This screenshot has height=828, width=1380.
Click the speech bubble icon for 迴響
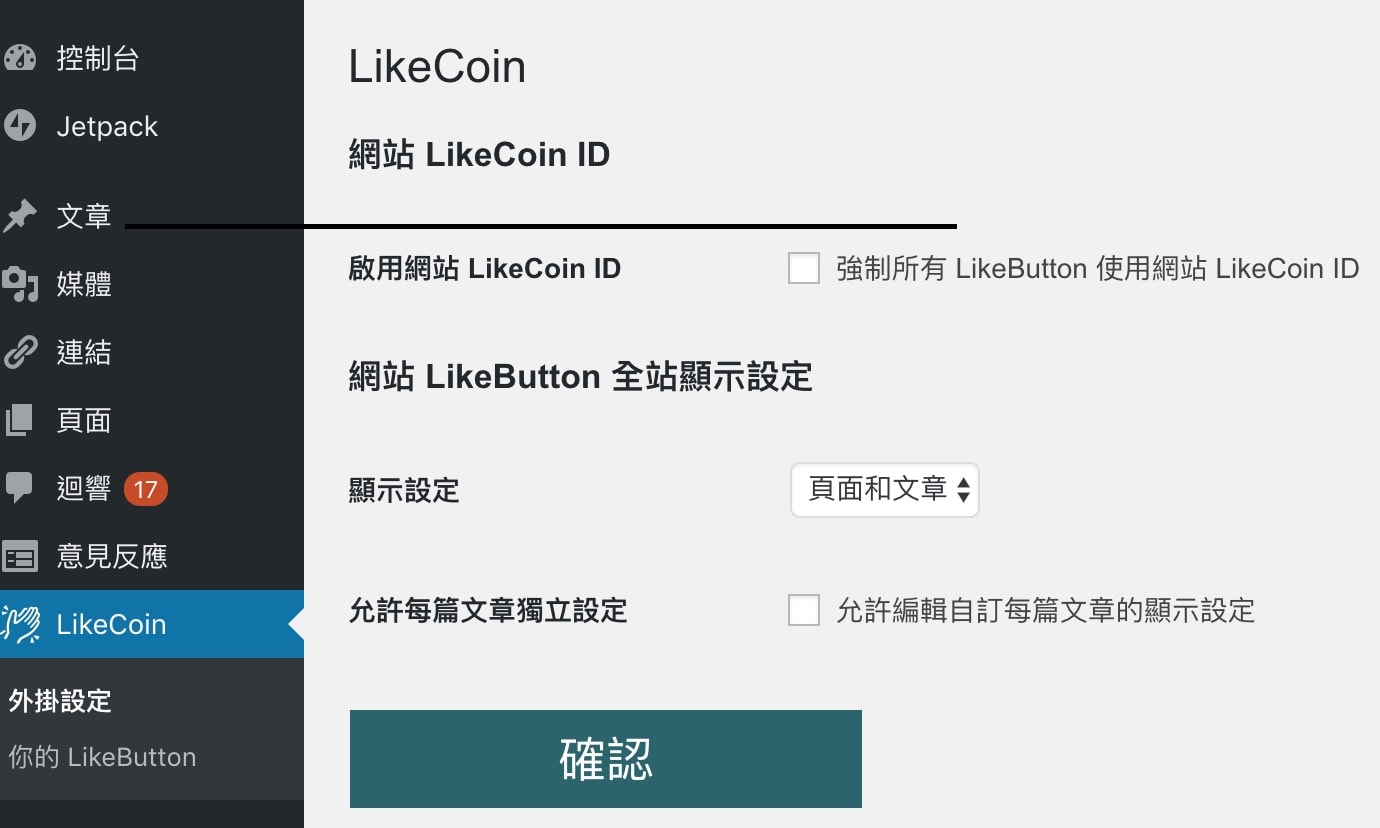(x=20, y=489)
